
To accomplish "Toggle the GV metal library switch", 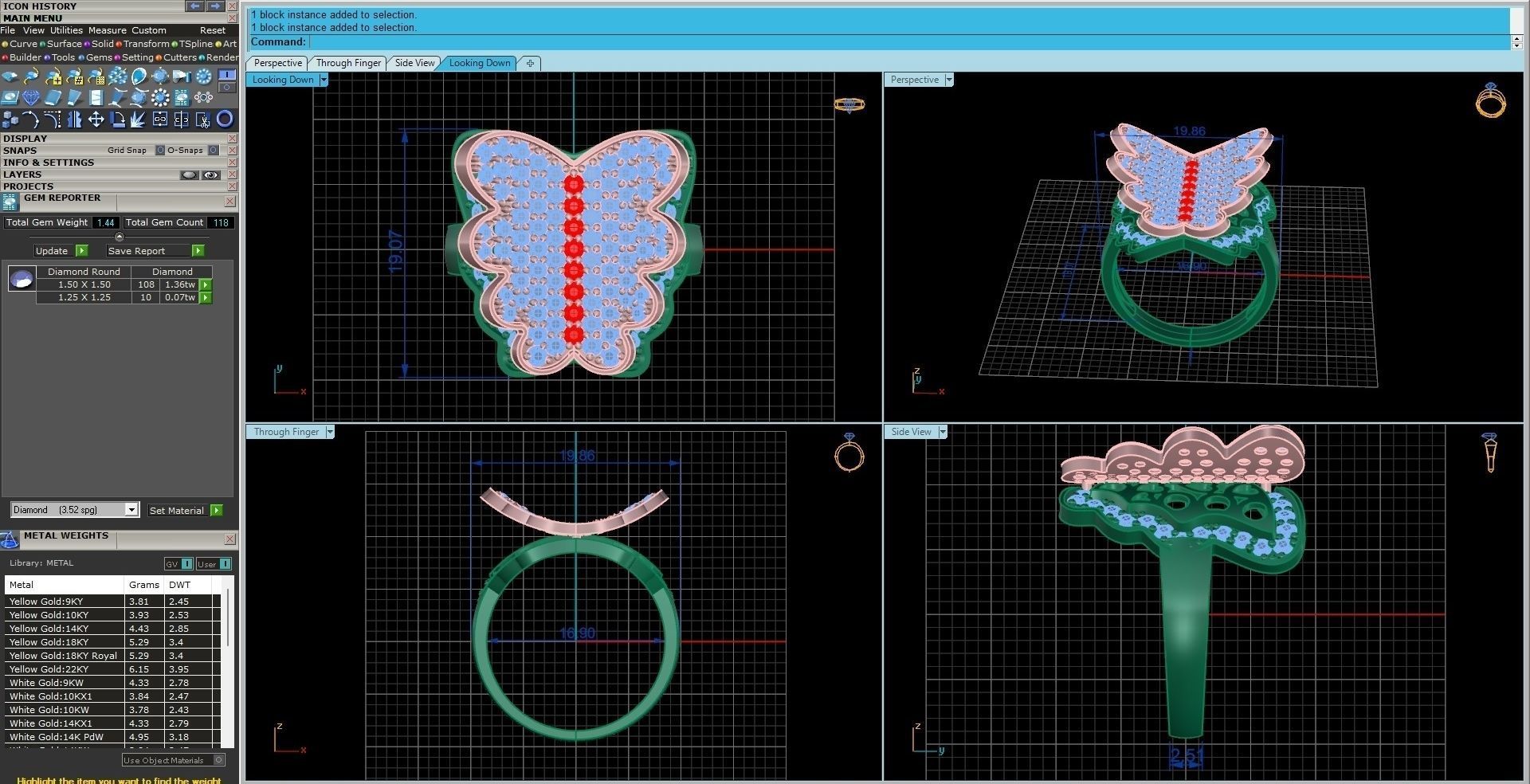I will pos(178,563).
